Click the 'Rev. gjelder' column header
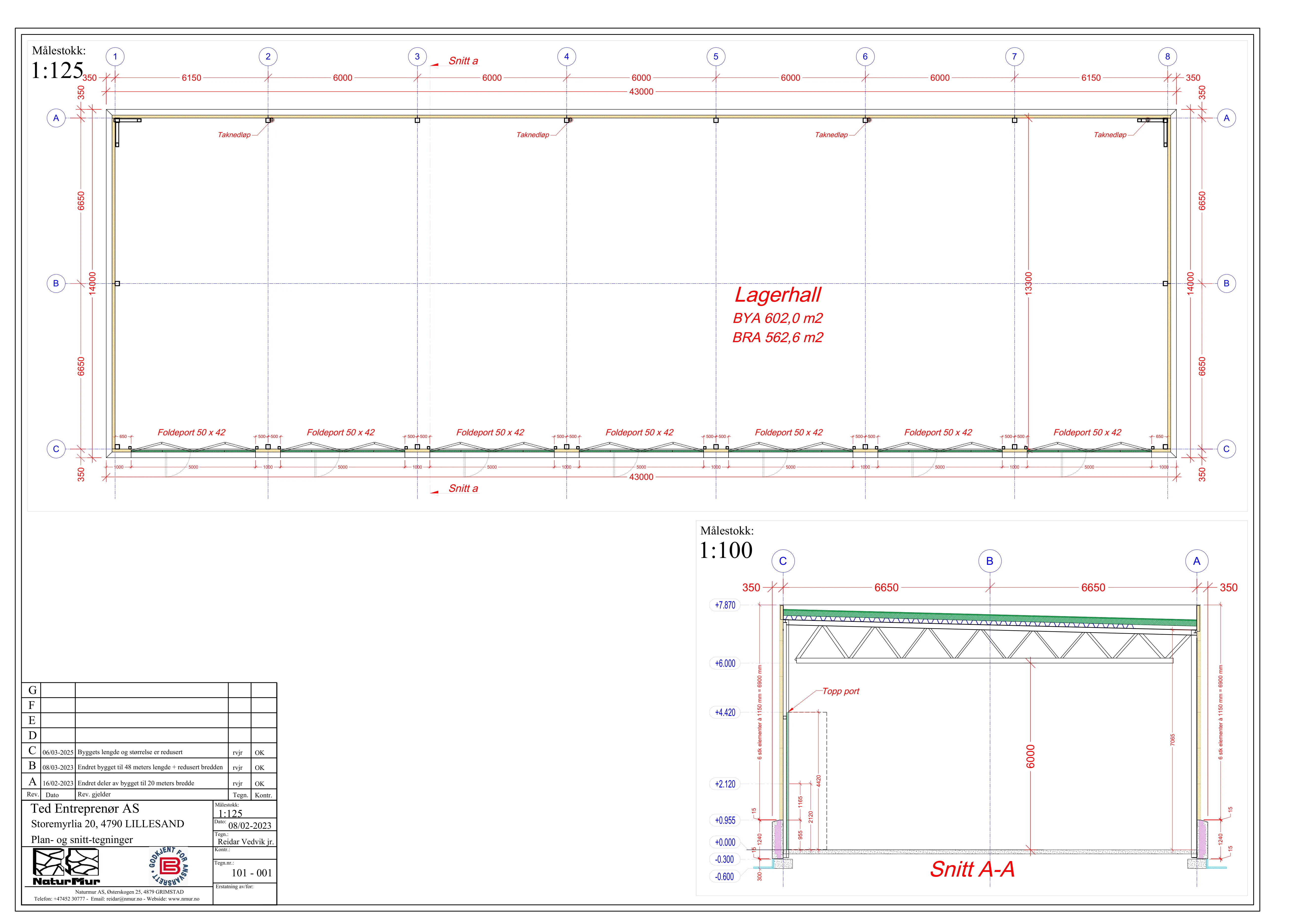Image resolution: width=1307 pixels, height=924 pixels. (x=94, y=794)
